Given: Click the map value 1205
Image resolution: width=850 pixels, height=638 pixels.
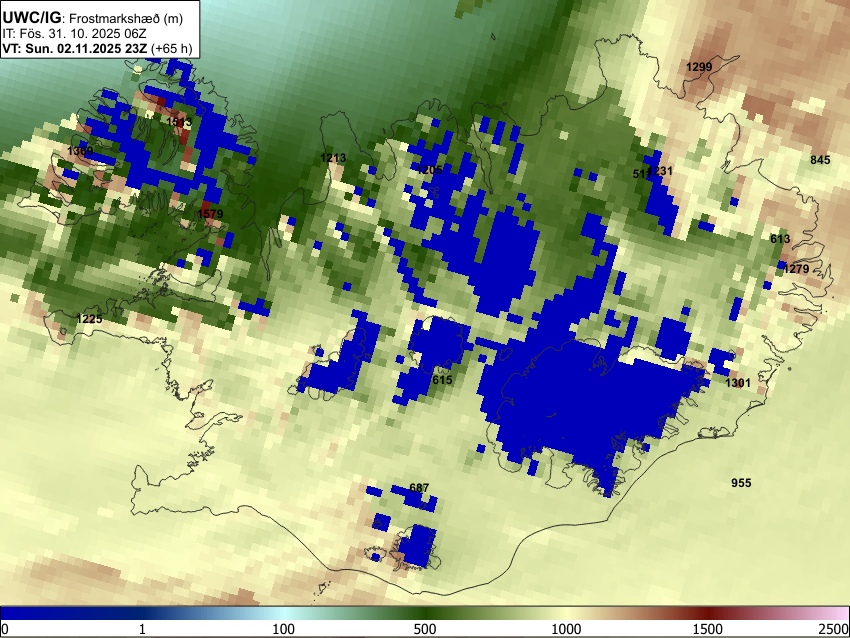Looking at the screenshot, I should pyautogui.click(x=430, y=170).
